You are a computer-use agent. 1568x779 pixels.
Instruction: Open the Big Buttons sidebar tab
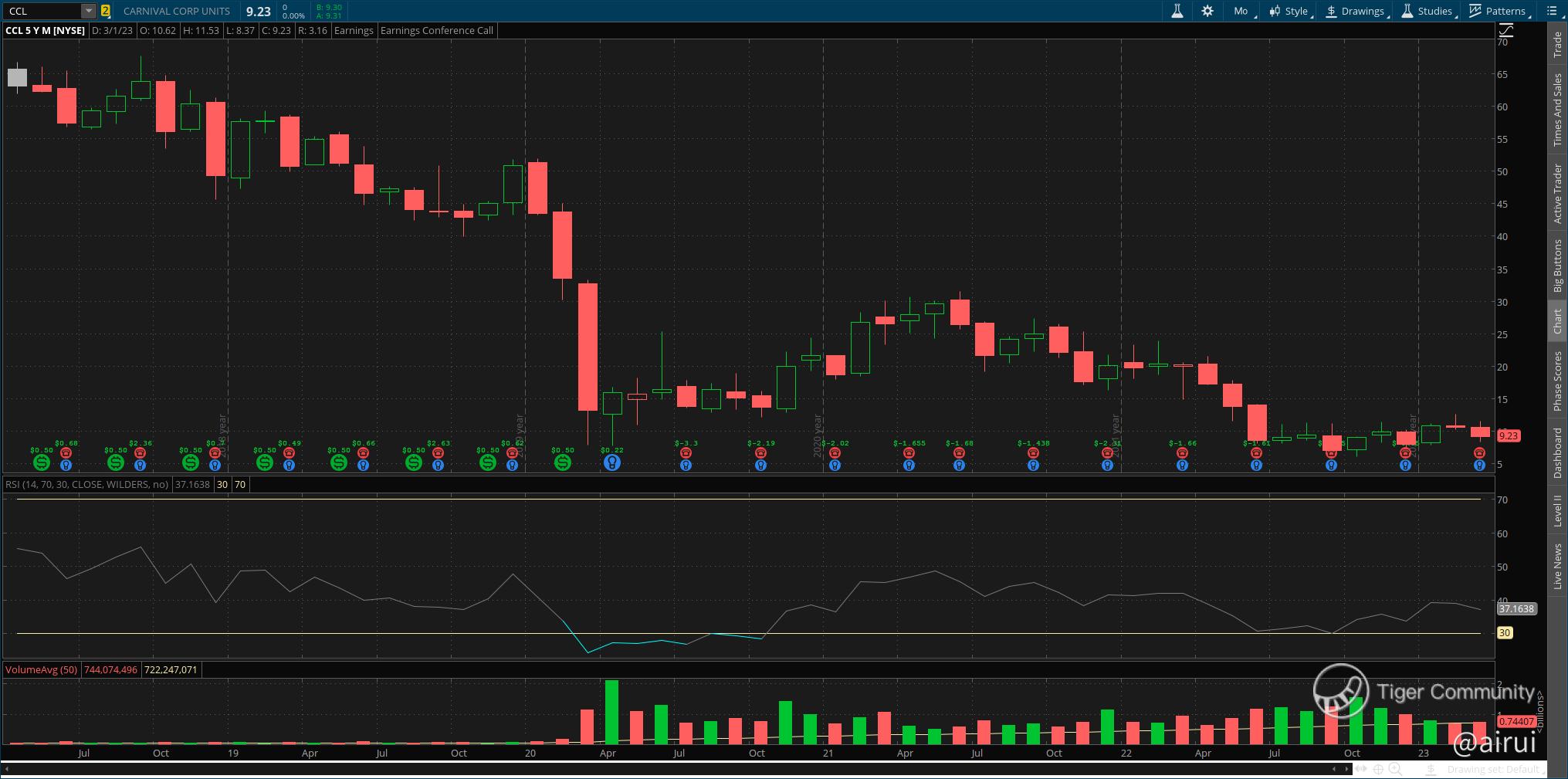1557,266
